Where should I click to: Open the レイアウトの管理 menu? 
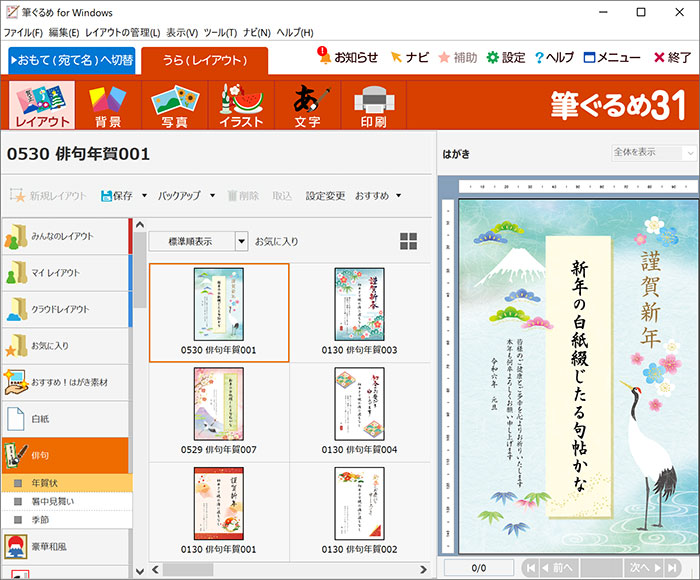point(122,33)
